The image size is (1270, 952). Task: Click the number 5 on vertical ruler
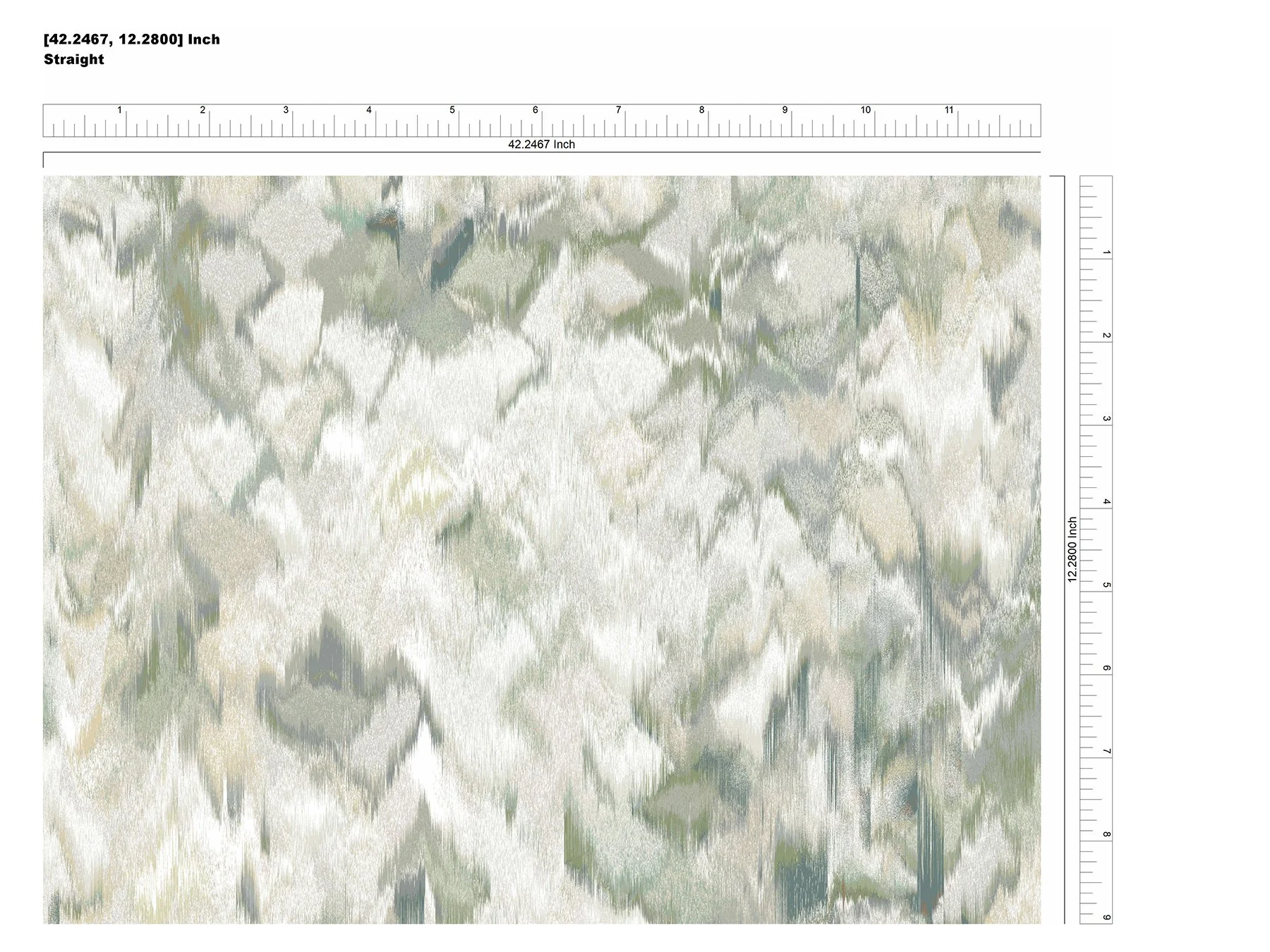click(1106, 585)
